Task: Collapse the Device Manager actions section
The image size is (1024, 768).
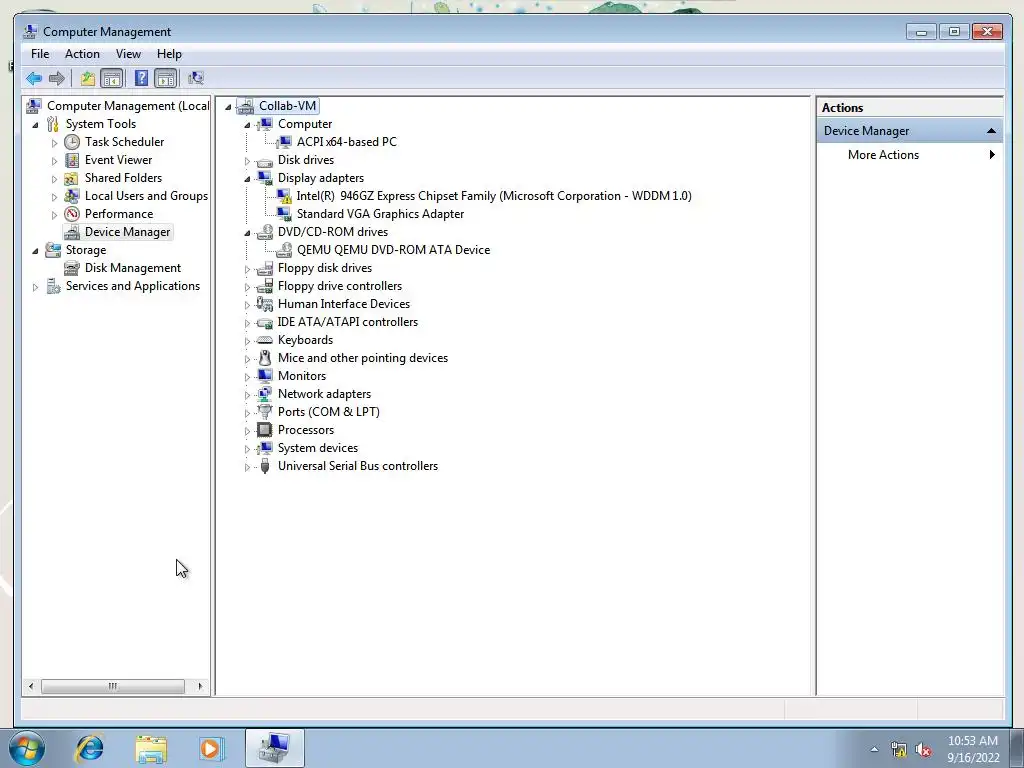Action: point(991,131)
